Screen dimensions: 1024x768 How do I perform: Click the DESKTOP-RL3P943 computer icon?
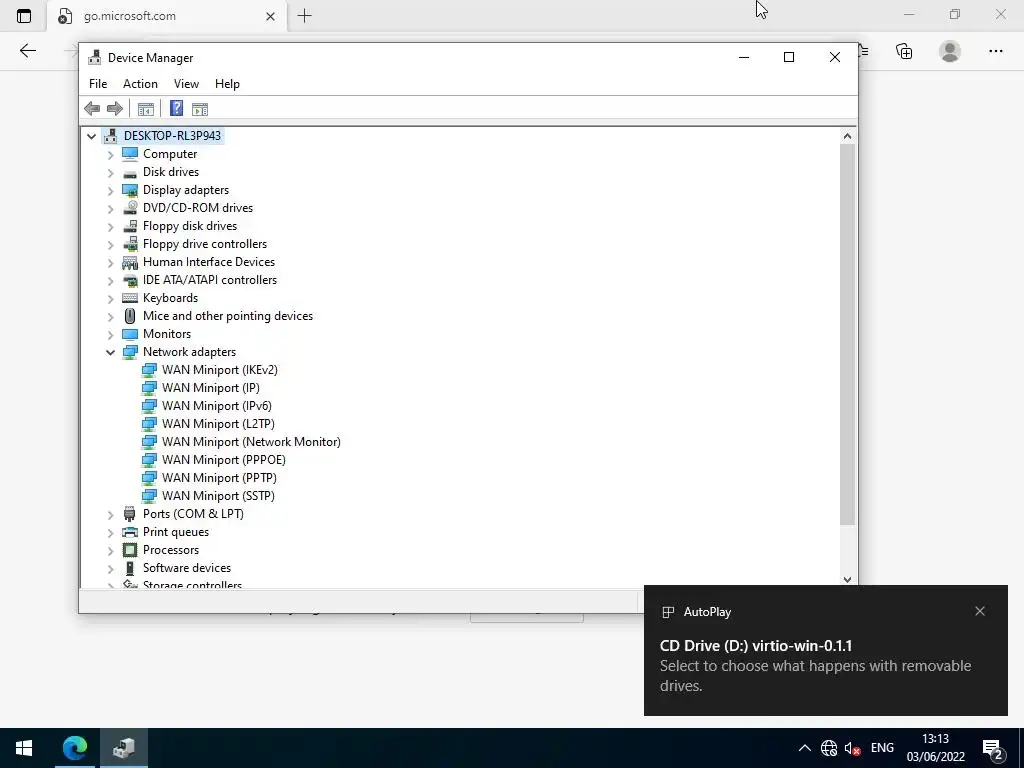[x=110, y=136]
